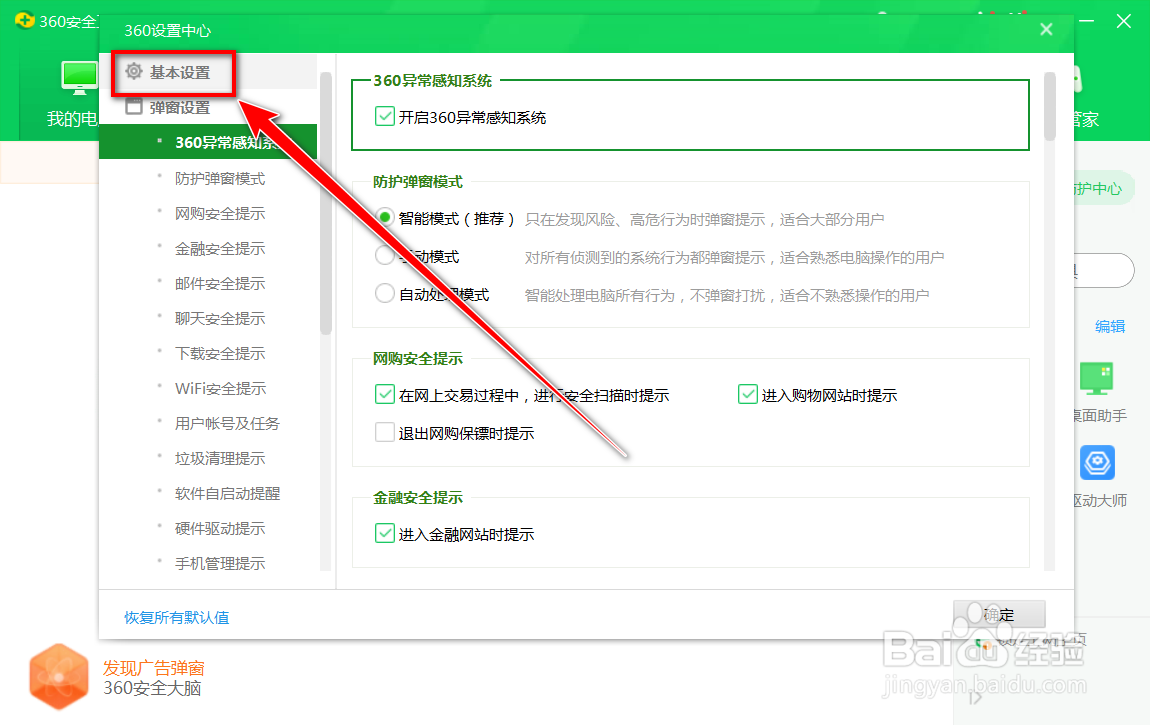Open 驱动大师 icon in main window

pyautogui.click(x=1096, y=463)
